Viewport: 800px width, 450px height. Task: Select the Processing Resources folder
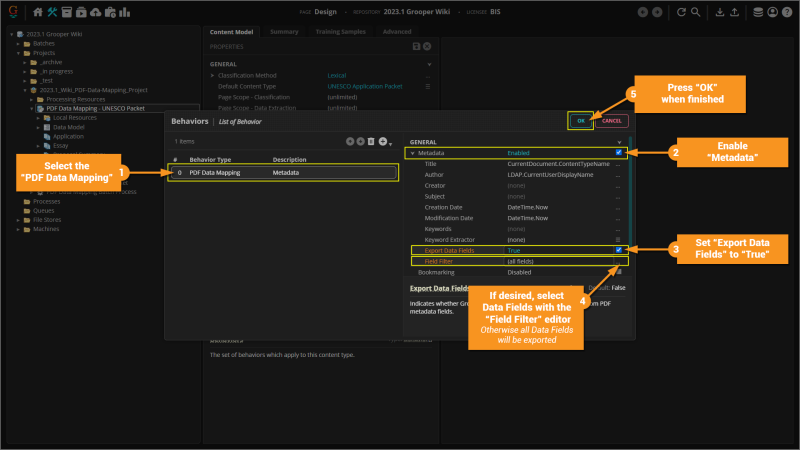76,99
